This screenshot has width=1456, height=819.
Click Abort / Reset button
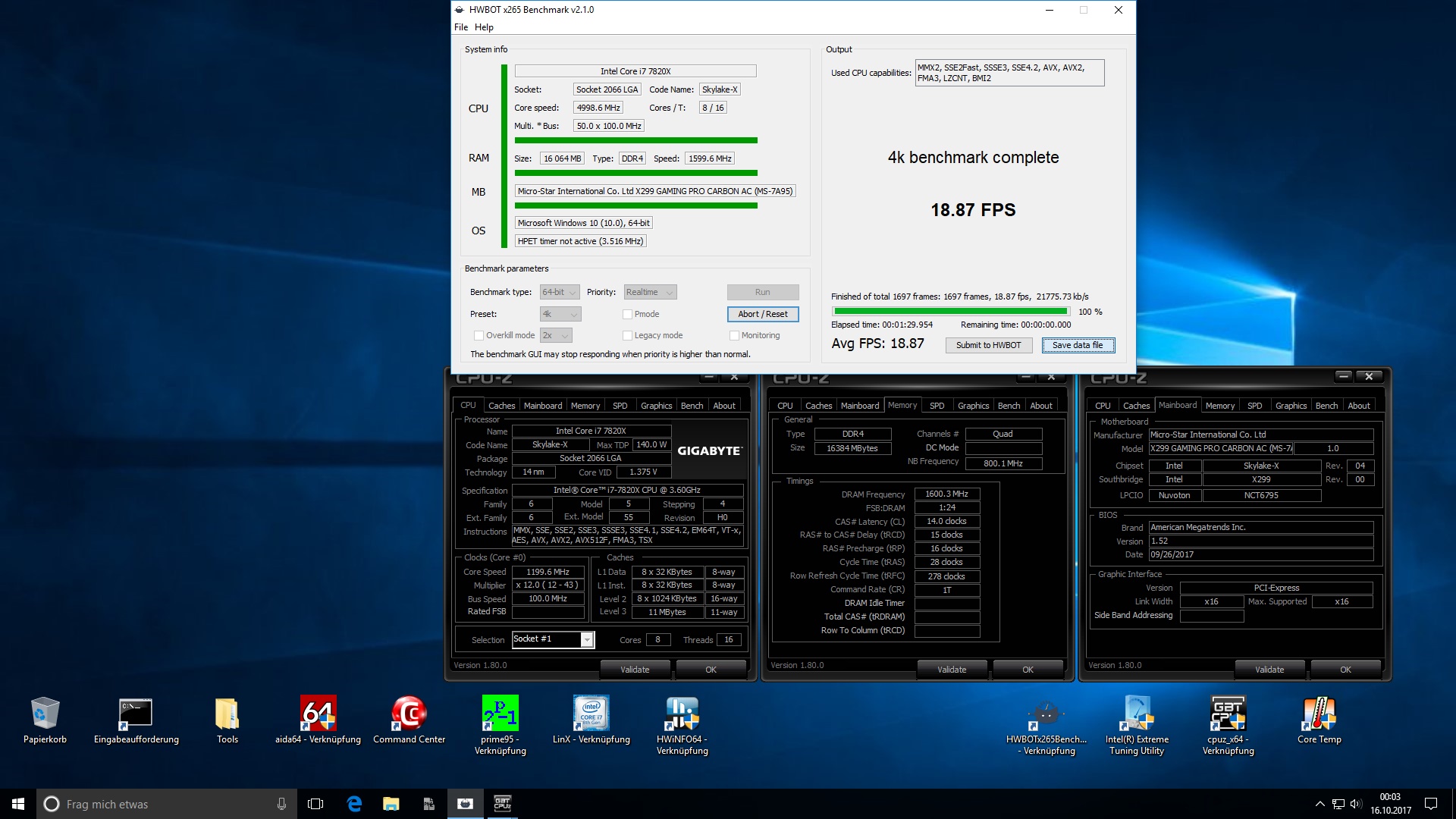point(762,314)
